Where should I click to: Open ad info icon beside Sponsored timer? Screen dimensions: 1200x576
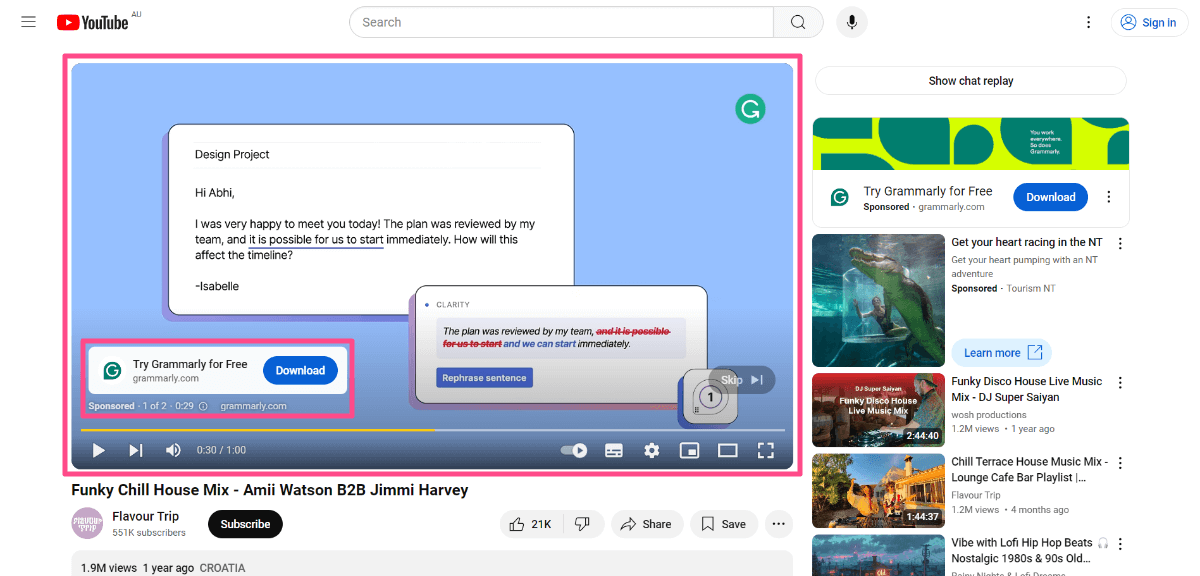click(x=203, y=406)
